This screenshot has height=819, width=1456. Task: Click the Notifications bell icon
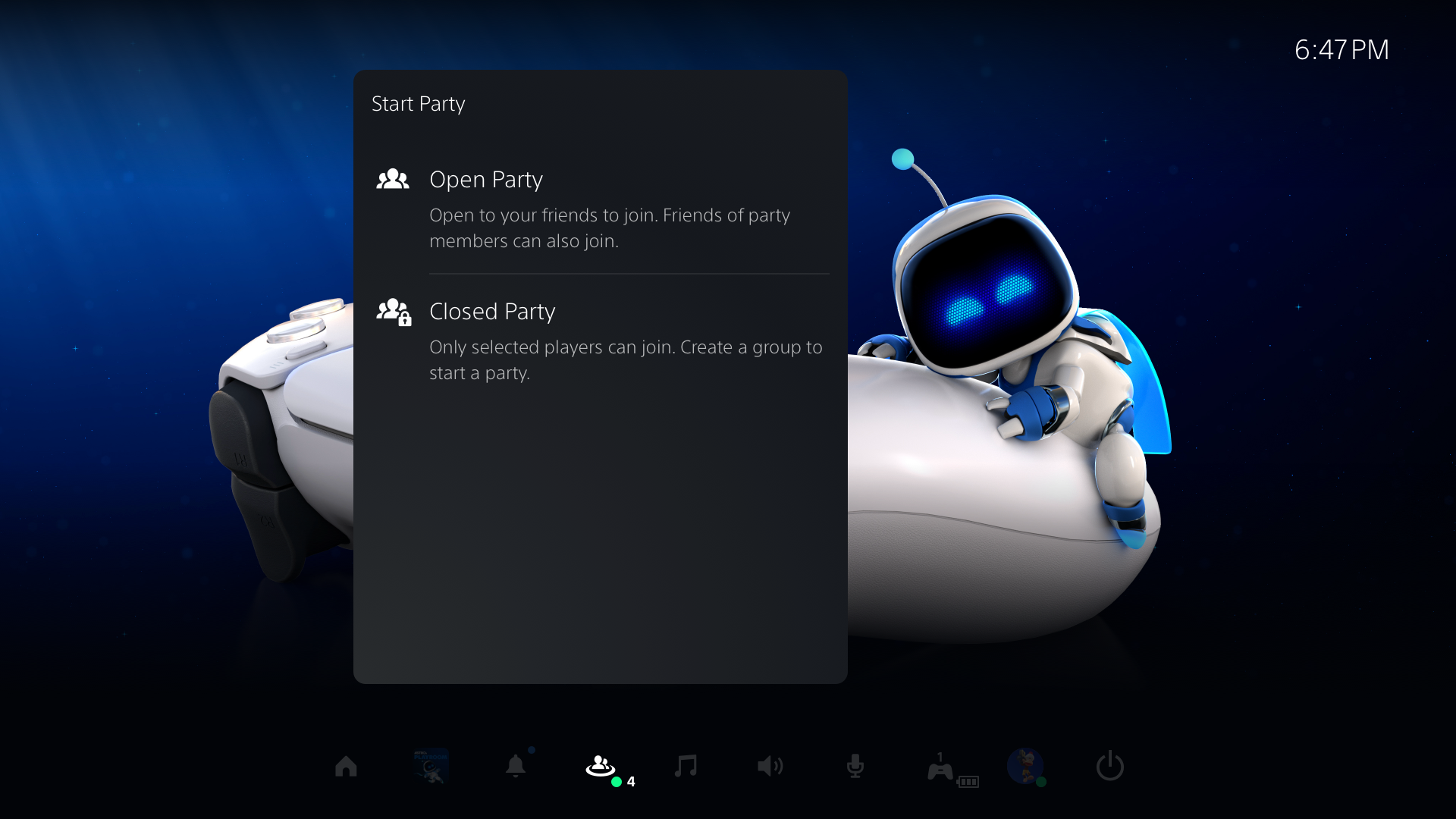click(x=516, y=766)
